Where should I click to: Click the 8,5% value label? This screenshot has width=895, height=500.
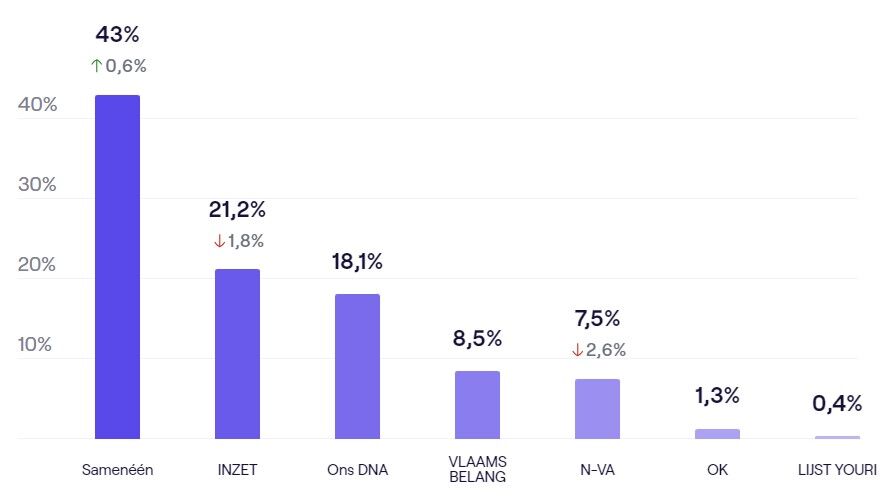click(477, 338)
